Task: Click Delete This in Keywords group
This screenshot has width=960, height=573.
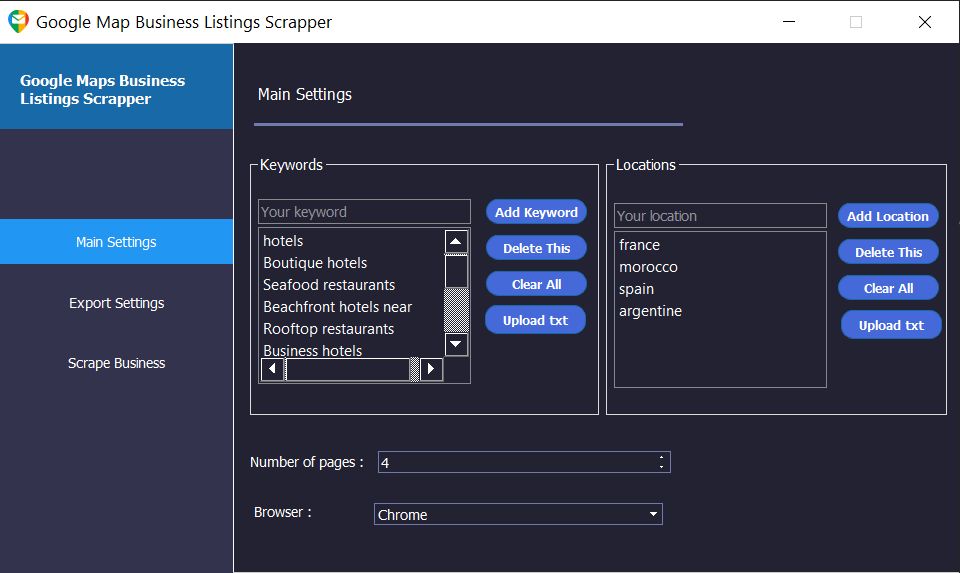Action: [x=536, y=248]
